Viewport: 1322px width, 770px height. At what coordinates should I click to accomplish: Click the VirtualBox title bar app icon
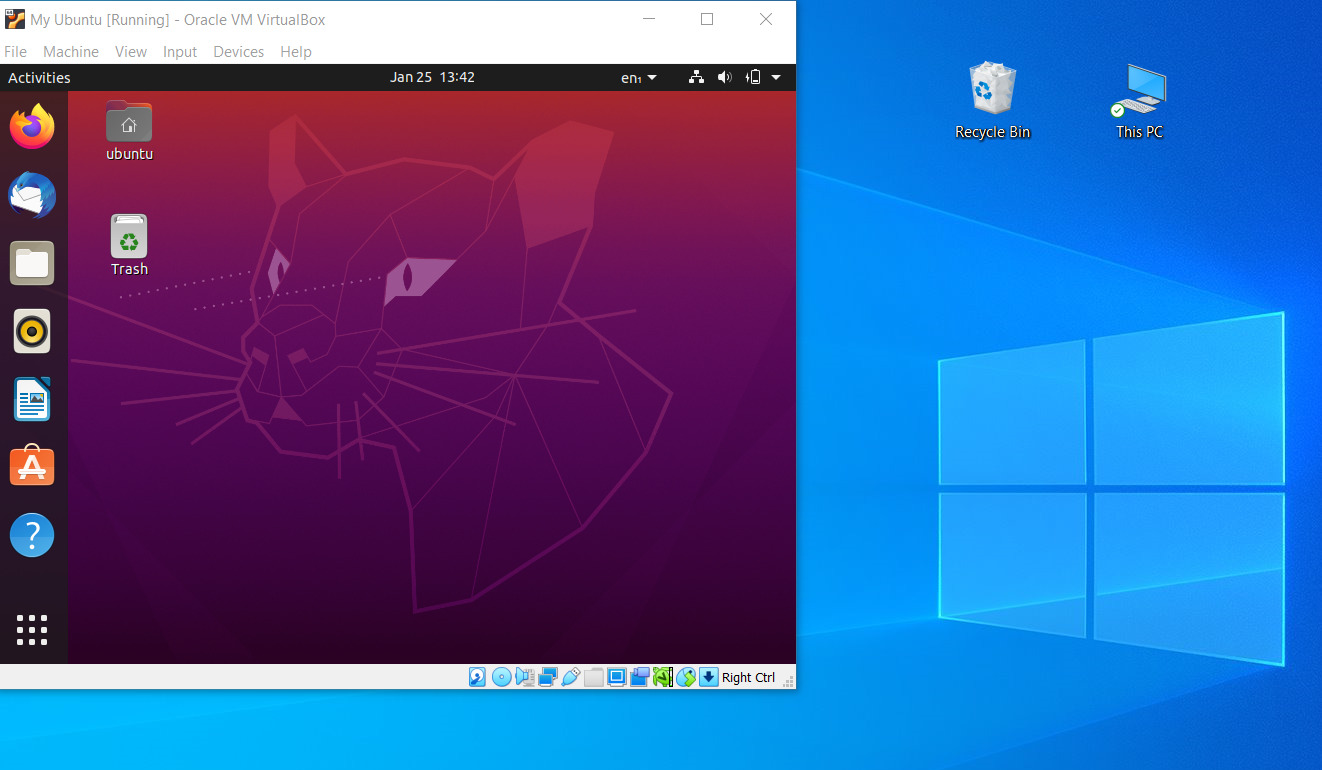point(15,19)
